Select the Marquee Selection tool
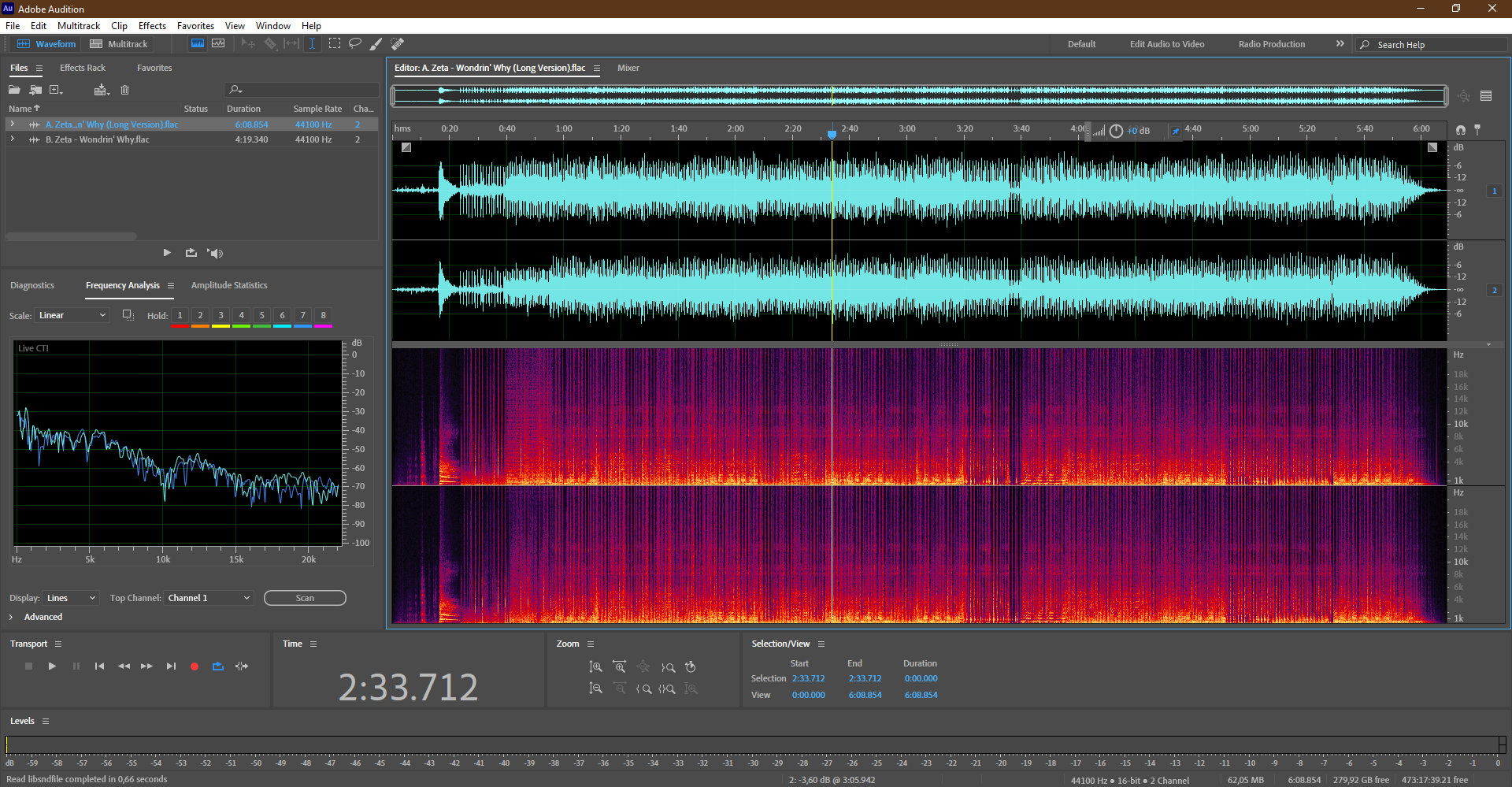The width and height of the screenshot is (1512, 787). (x=335, y=44)
